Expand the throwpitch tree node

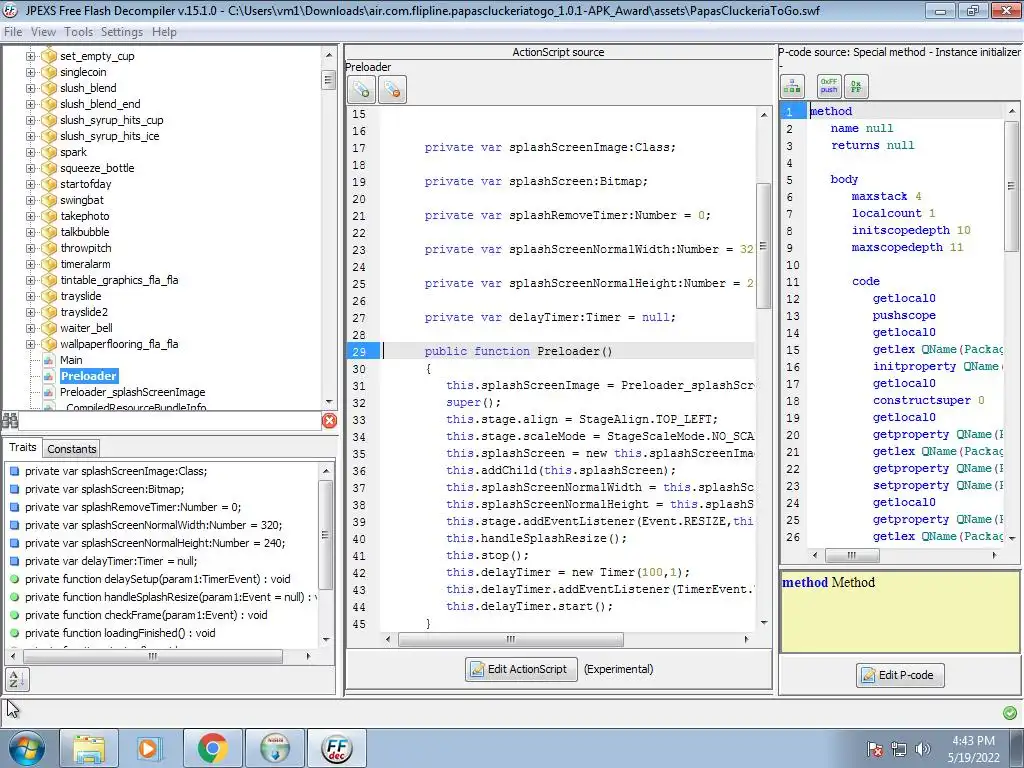[31, 248]
